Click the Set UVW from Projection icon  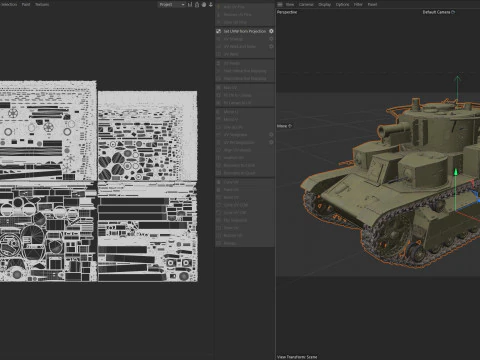click(219, 31)
